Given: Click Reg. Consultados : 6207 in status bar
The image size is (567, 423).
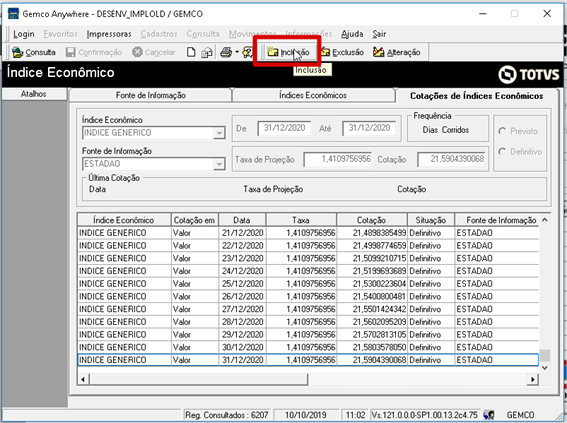Looking at the screenshot, I should click(227, 415).
